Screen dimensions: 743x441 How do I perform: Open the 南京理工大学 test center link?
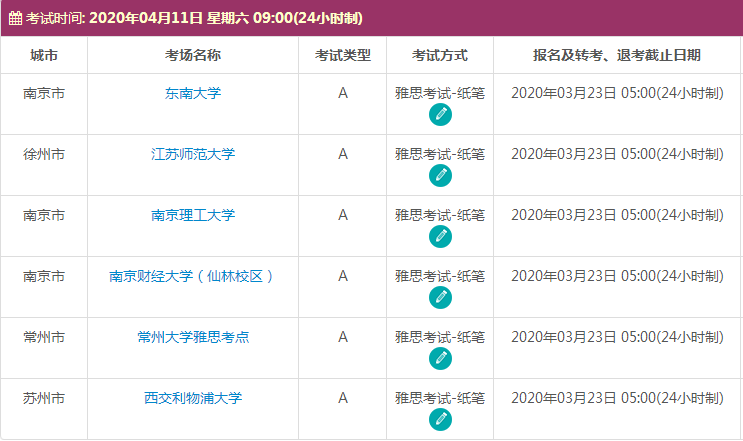(193, 216)
